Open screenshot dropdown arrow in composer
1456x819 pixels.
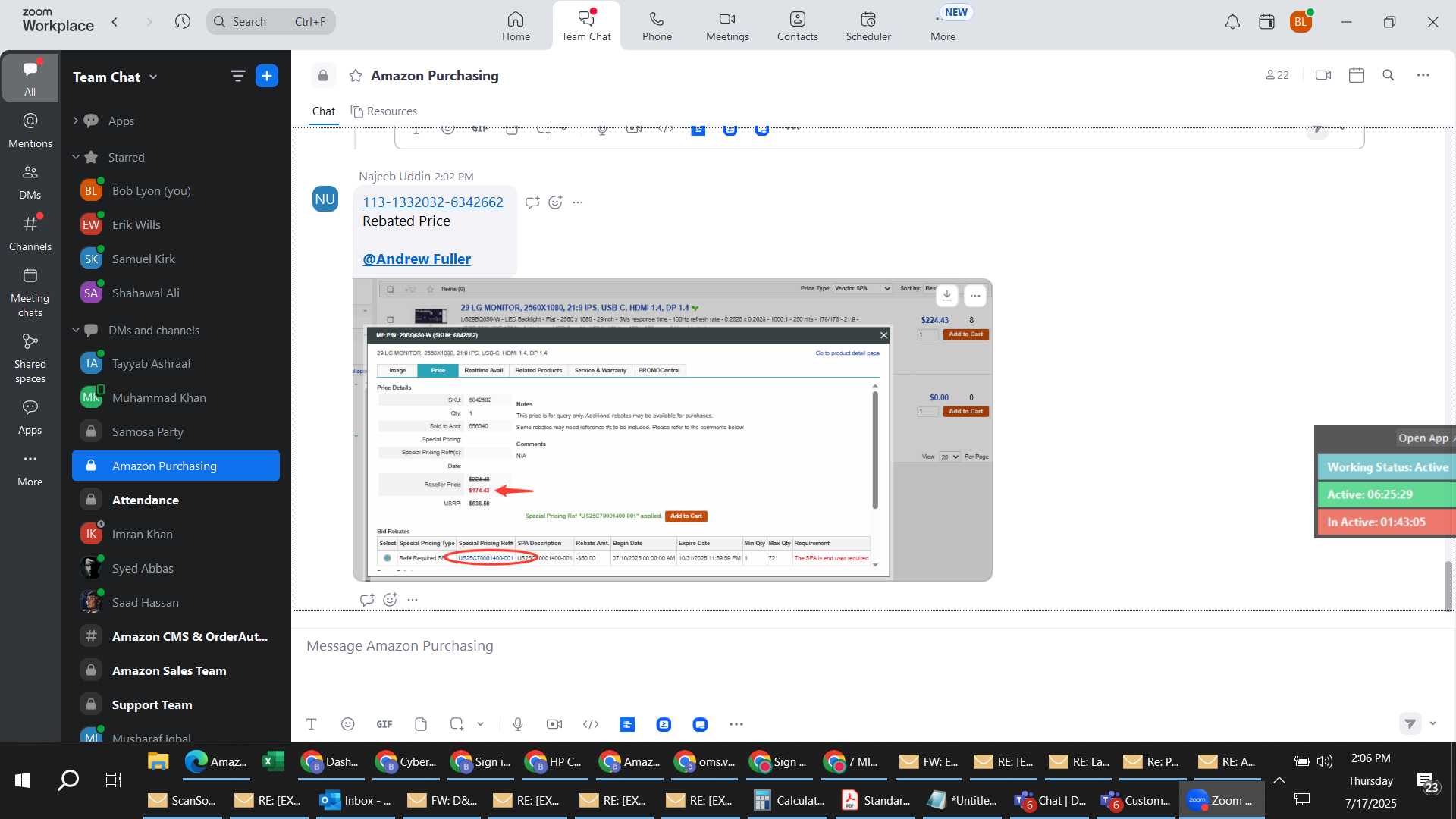[x=480, y=724]
